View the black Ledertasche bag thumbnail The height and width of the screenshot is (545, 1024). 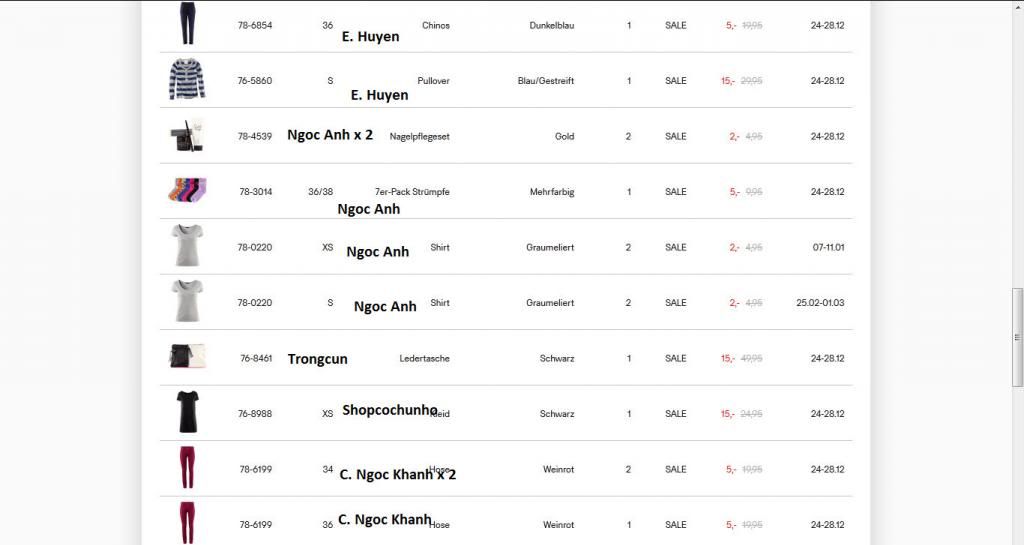[x=187, y=357]
